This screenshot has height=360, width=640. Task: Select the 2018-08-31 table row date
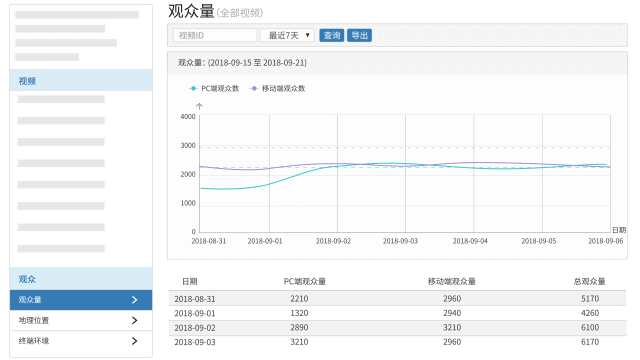[195, 299]
